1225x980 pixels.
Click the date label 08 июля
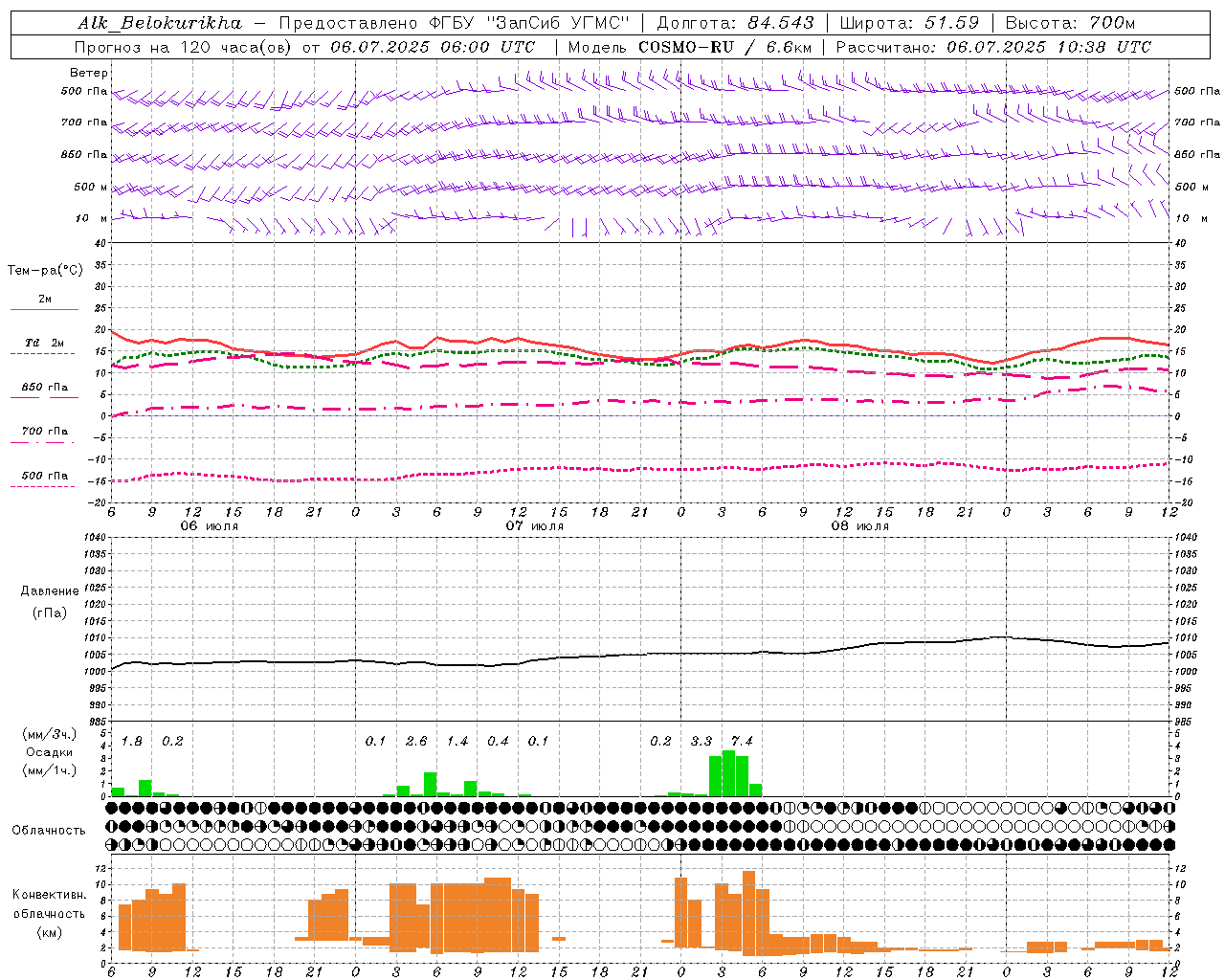point(860,526)
